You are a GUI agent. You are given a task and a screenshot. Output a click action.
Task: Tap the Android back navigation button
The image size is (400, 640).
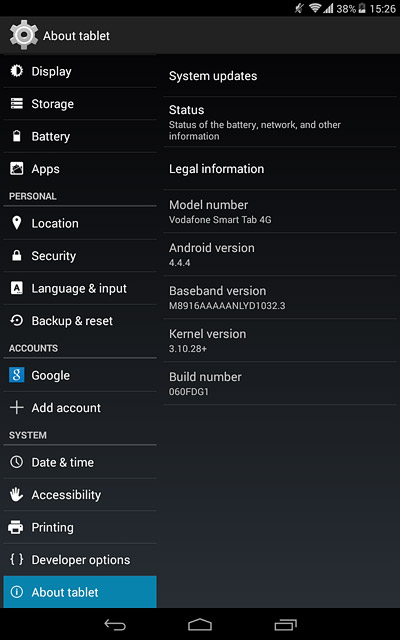tap(115, 624)
